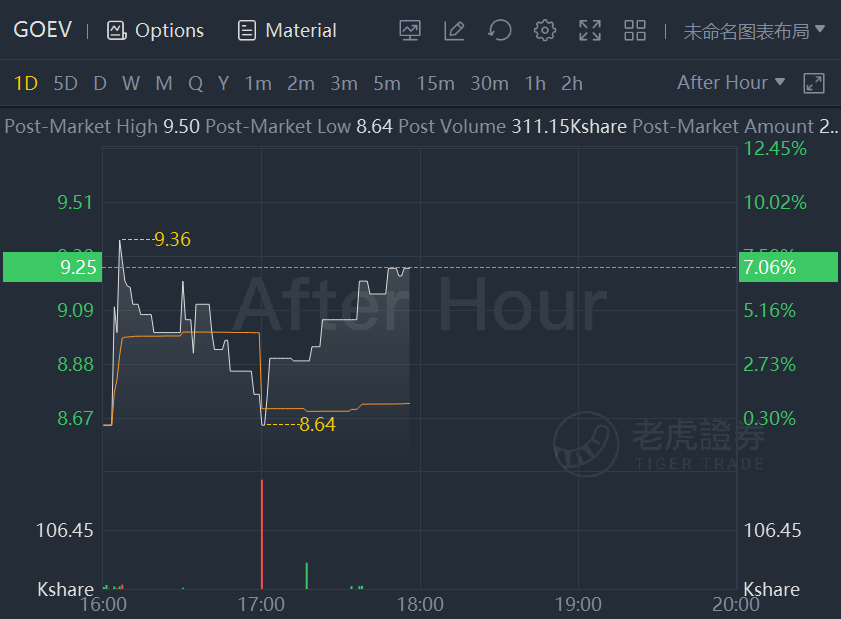Open the Material button
841x619 pixels.
coord(287,31)
